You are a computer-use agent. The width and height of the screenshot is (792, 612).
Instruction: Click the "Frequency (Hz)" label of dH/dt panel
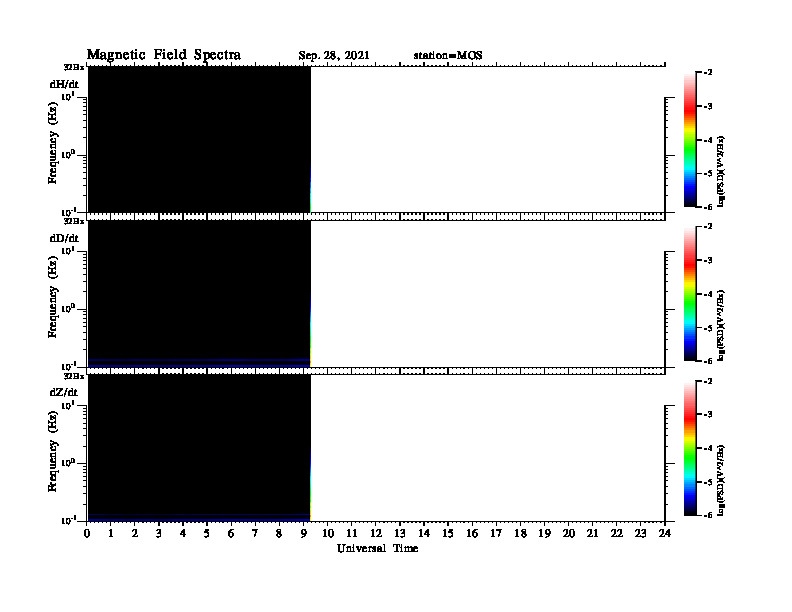(53, 143)
